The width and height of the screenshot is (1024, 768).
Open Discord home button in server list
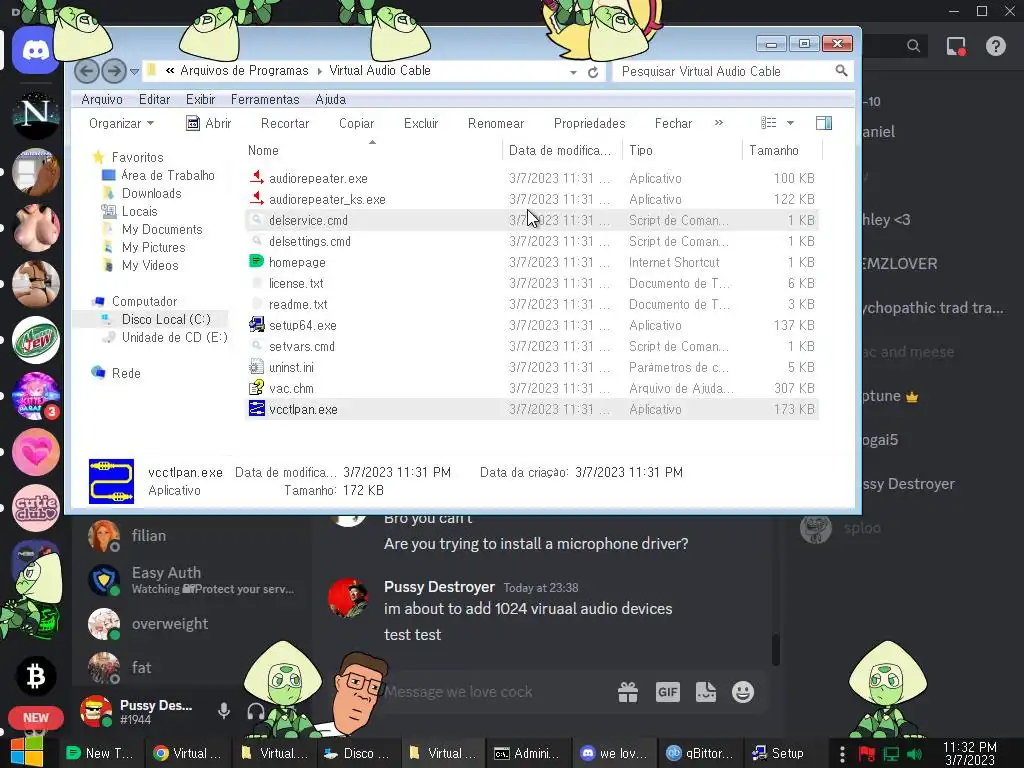pyautogui.click(x=35, y=50)
